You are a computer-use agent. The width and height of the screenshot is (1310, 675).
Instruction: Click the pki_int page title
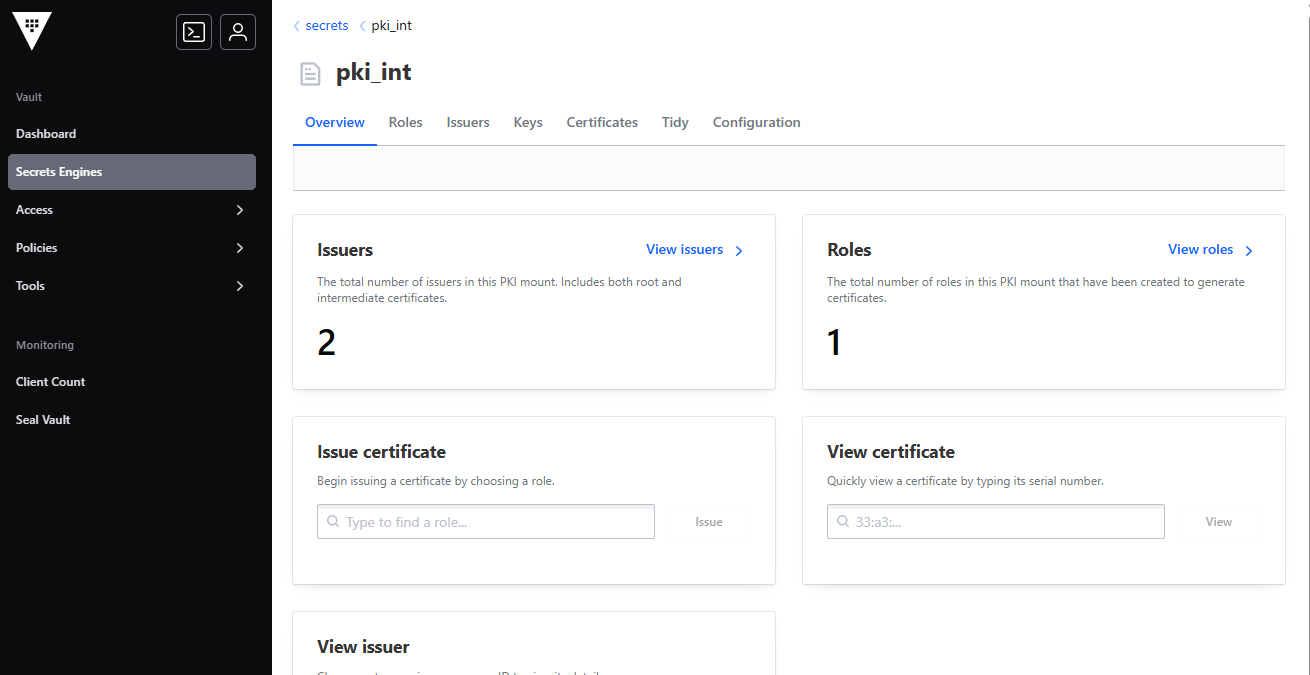(x=374, y=72)
